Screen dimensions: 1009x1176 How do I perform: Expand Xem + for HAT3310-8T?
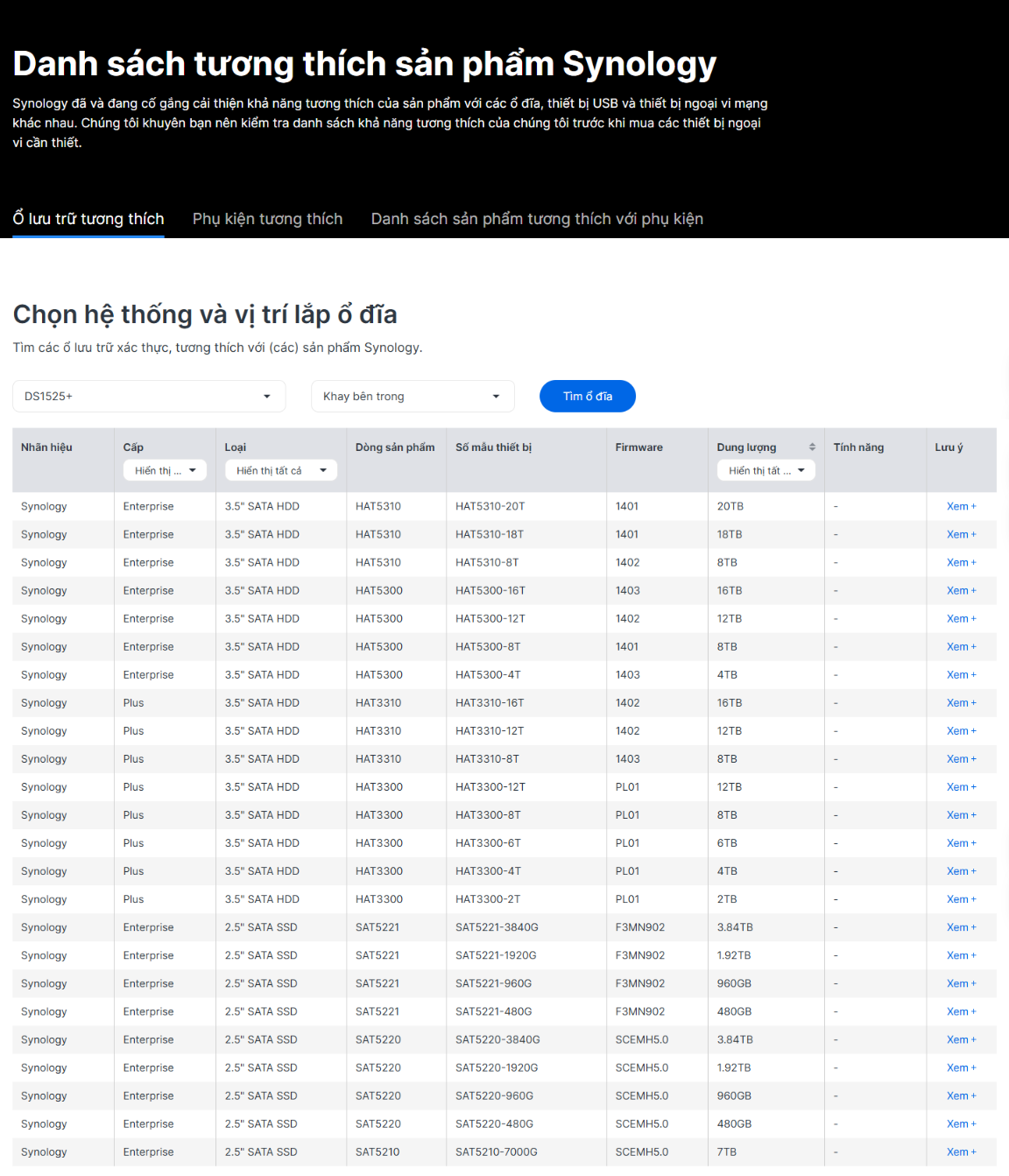[x=961, y=758]
